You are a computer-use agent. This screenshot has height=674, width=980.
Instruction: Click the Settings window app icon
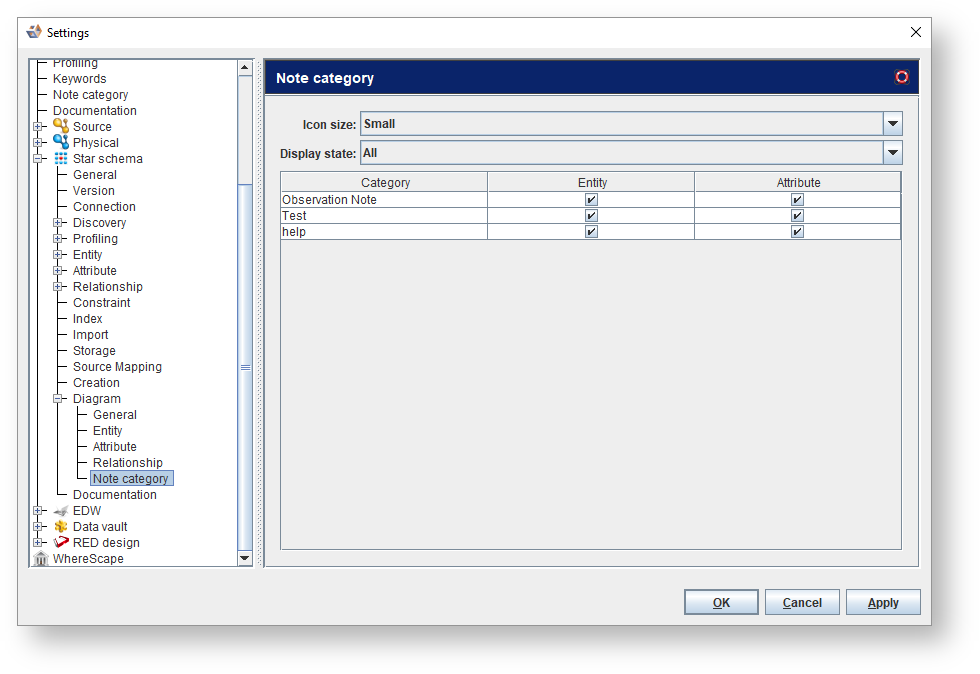[34, 32]
